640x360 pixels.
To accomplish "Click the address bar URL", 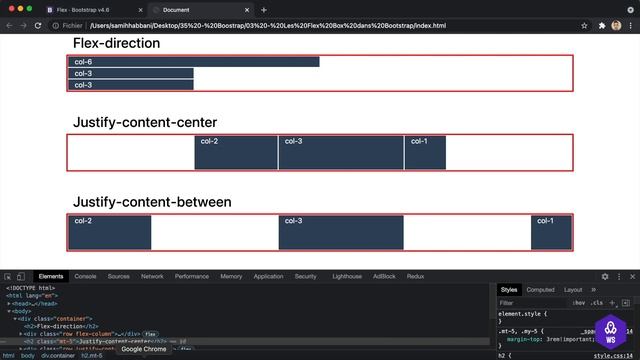I will point(268,26).
